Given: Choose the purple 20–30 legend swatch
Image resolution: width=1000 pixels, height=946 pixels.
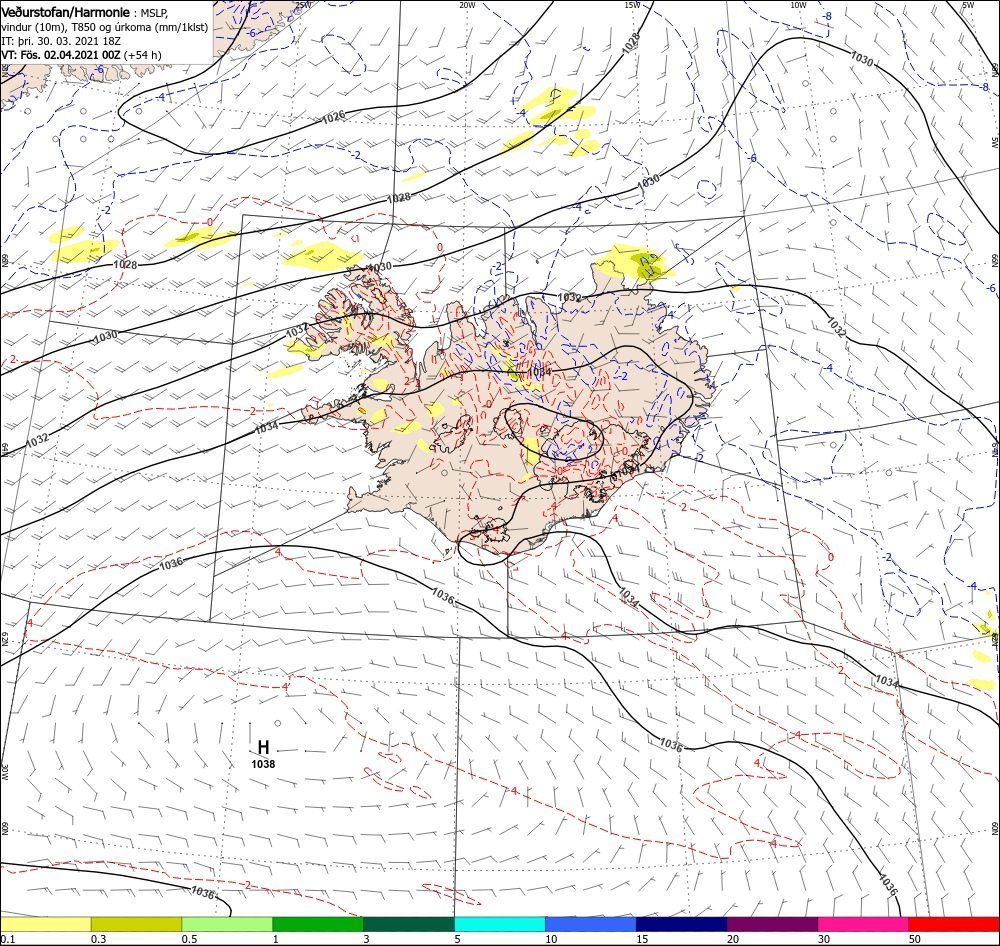Looking at the screenshot, I should (x=772, y=924).
